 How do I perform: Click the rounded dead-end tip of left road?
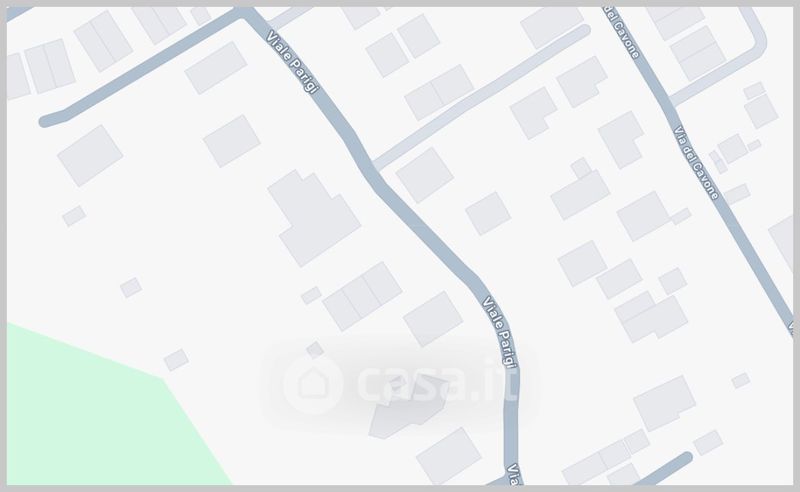click(x=46, y=121)
